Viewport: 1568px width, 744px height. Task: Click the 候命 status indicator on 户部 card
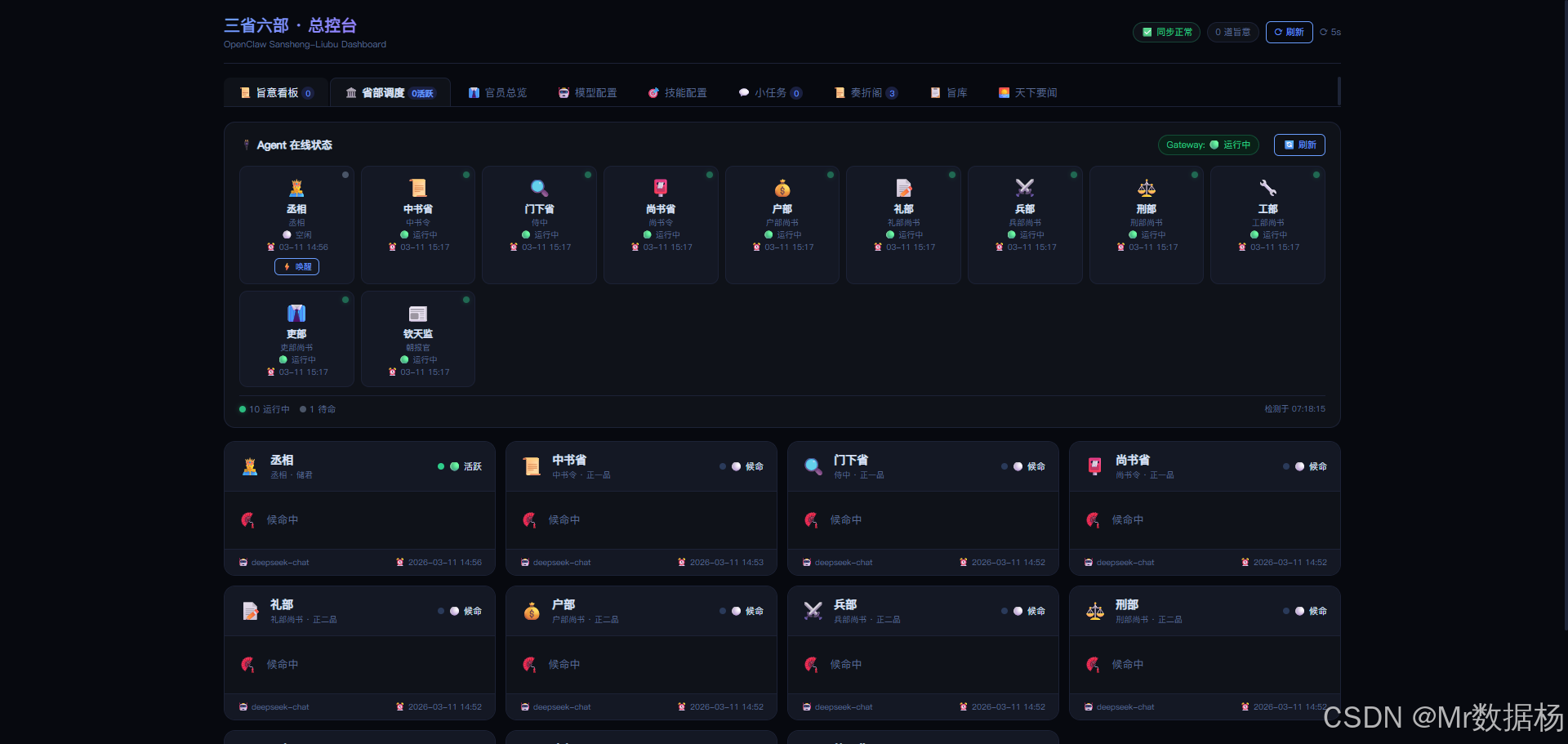pyautogui.click(x=742, y=611)
